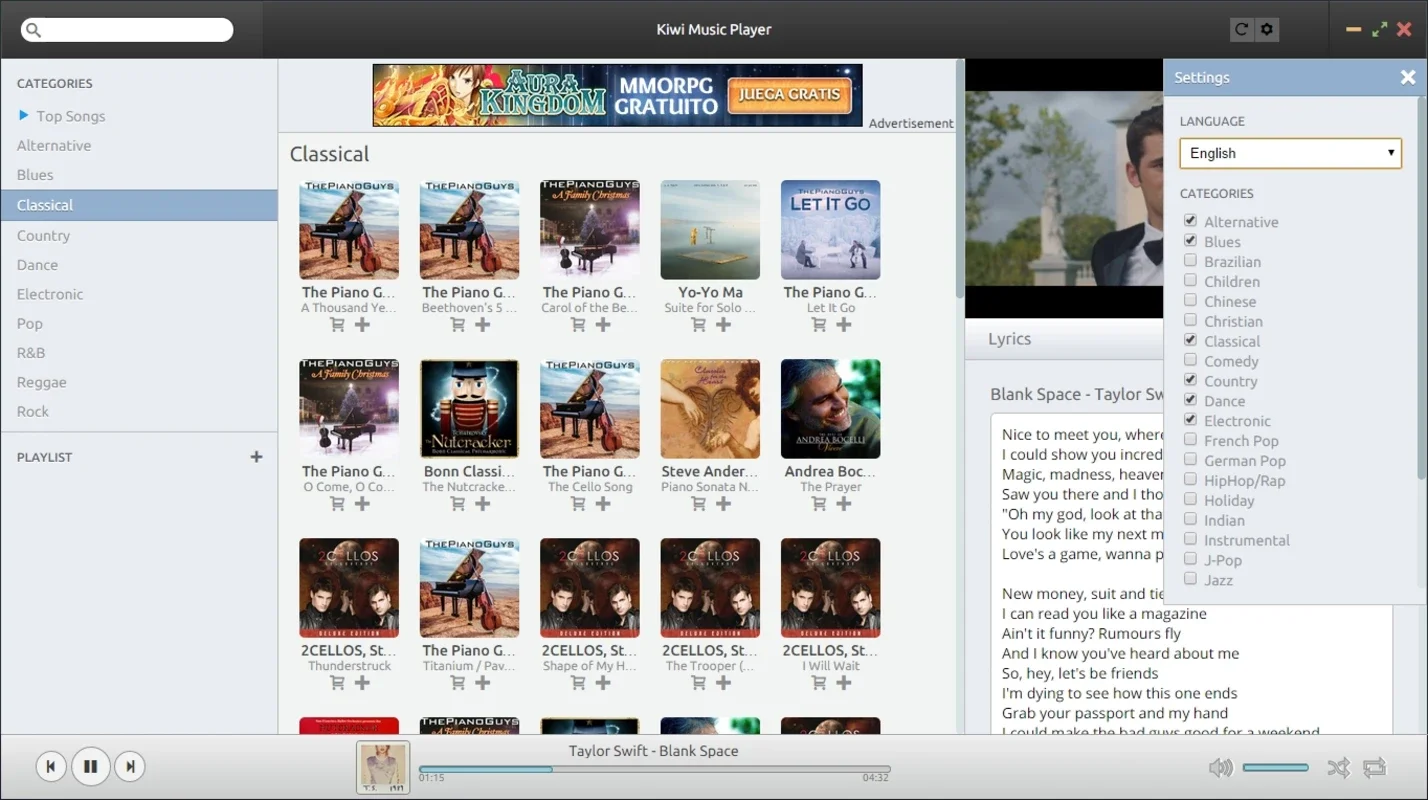Enable the Comedy category checkbox
Viewport: 1428px width, 800px height.
click(1190, 360)
